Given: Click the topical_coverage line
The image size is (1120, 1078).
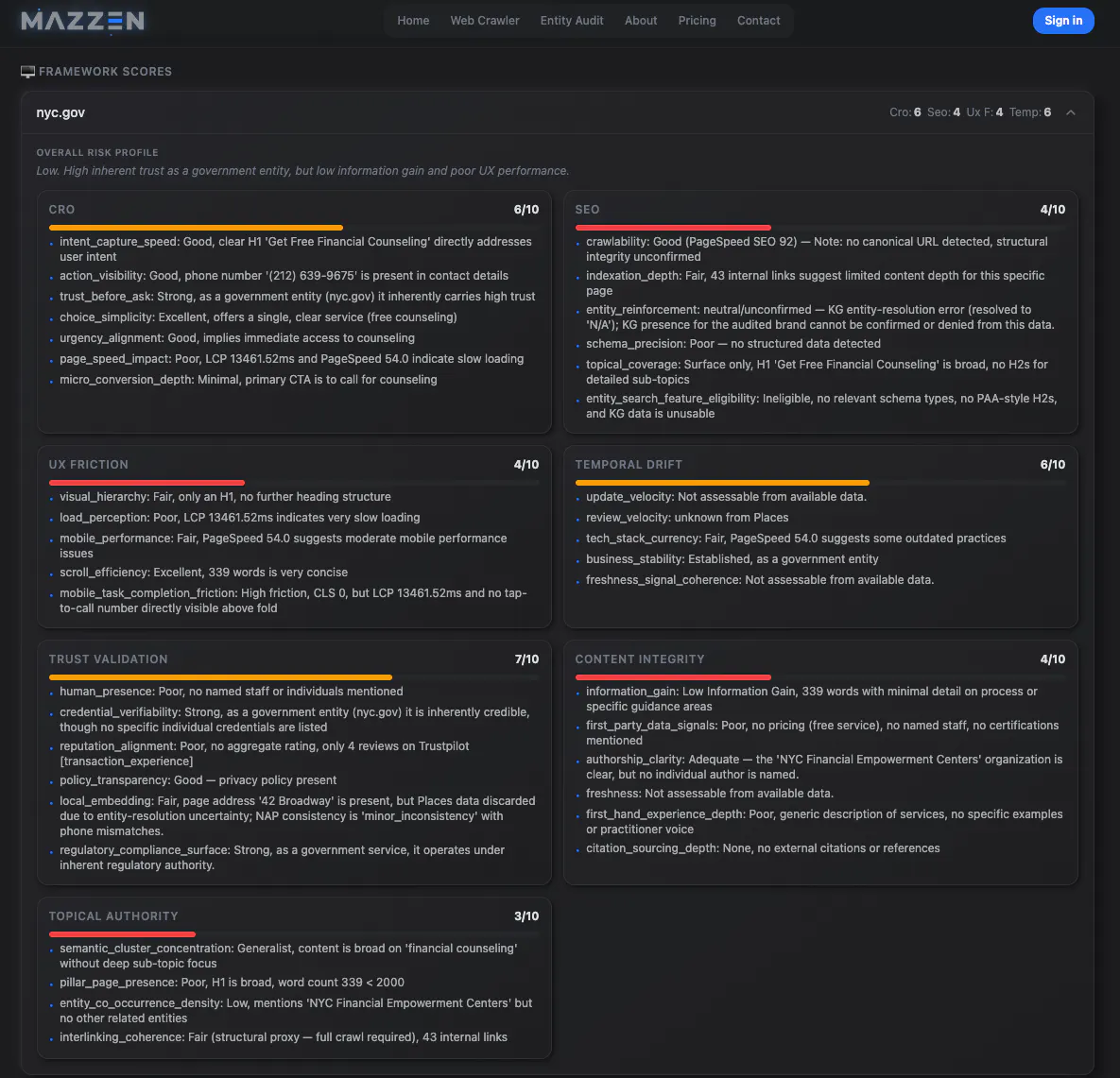Looking at the screenshot, I should coord(818,372).
